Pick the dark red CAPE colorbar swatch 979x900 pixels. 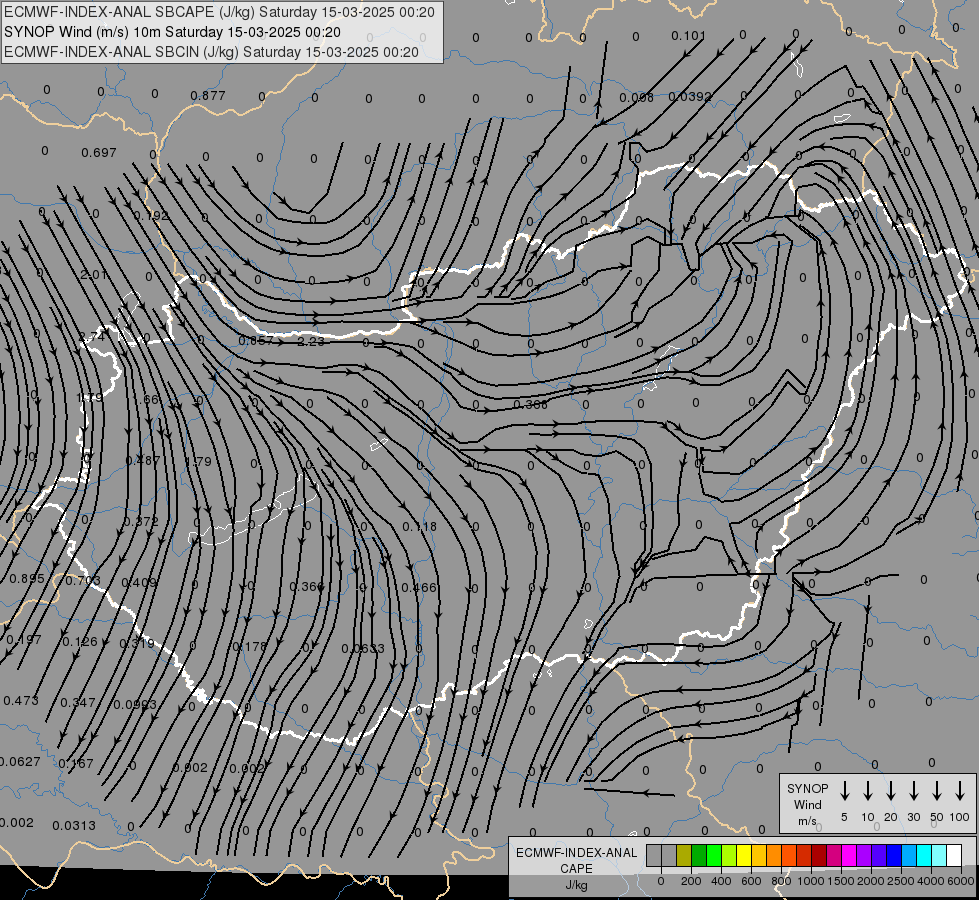click(819, 855)
